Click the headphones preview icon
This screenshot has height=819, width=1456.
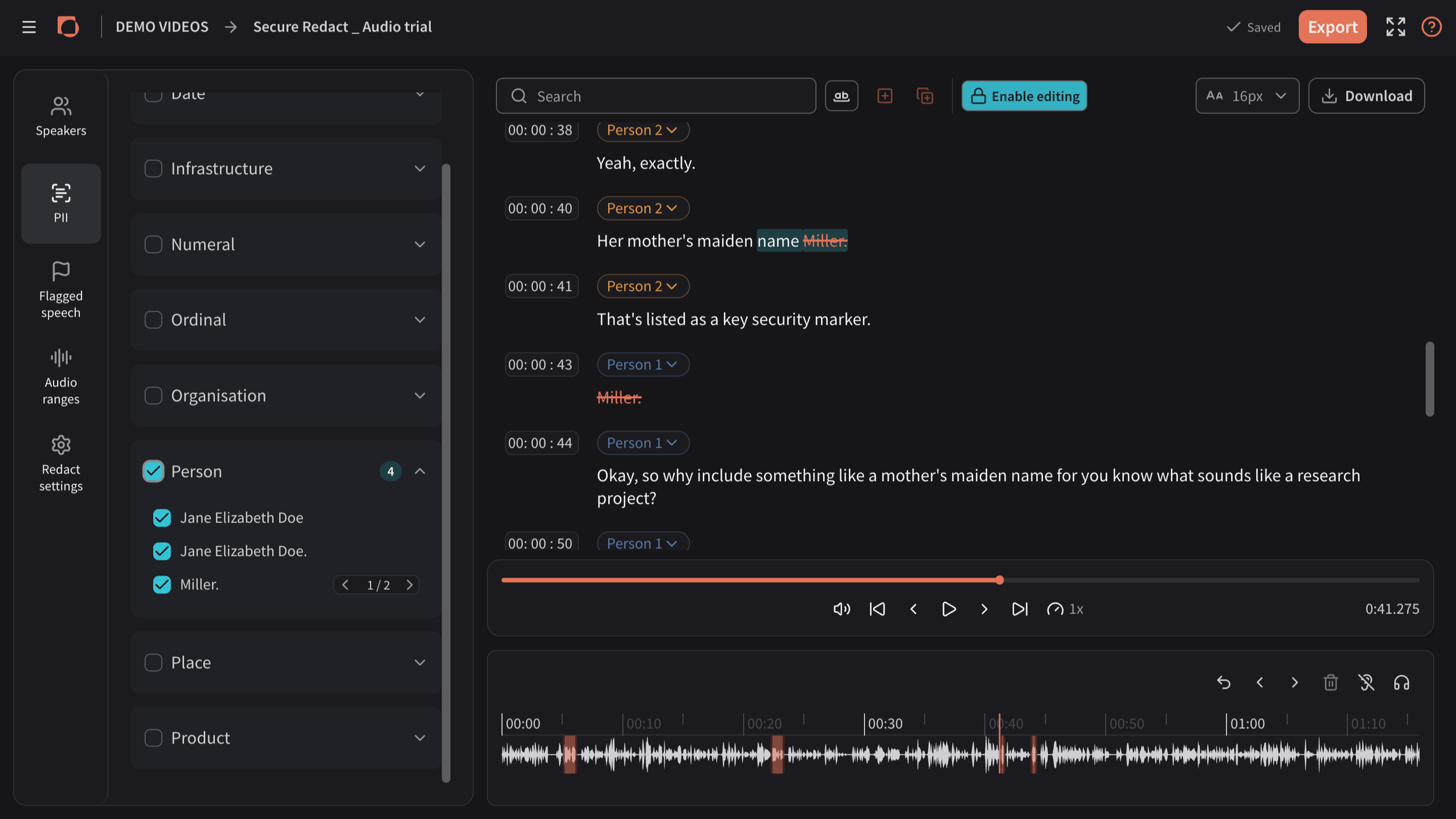click(x=1401, y=683)
